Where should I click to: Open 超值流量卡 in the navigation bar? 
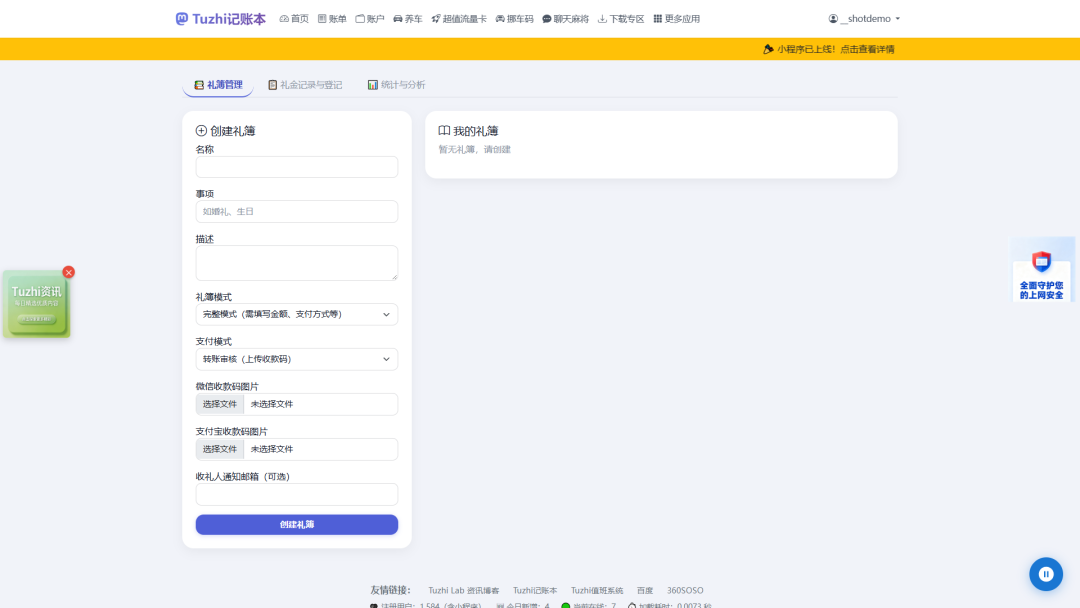(x=459, y=19)
